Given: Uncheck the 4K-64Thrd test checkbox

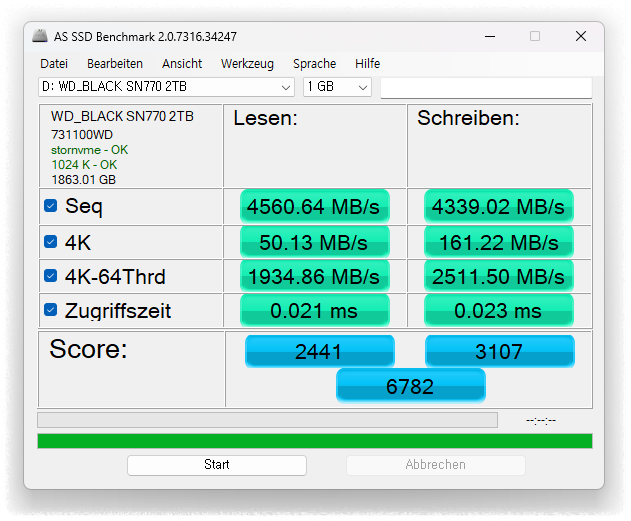Looking at the screenshot, I should pyautogui.click(x=50, y=276).
